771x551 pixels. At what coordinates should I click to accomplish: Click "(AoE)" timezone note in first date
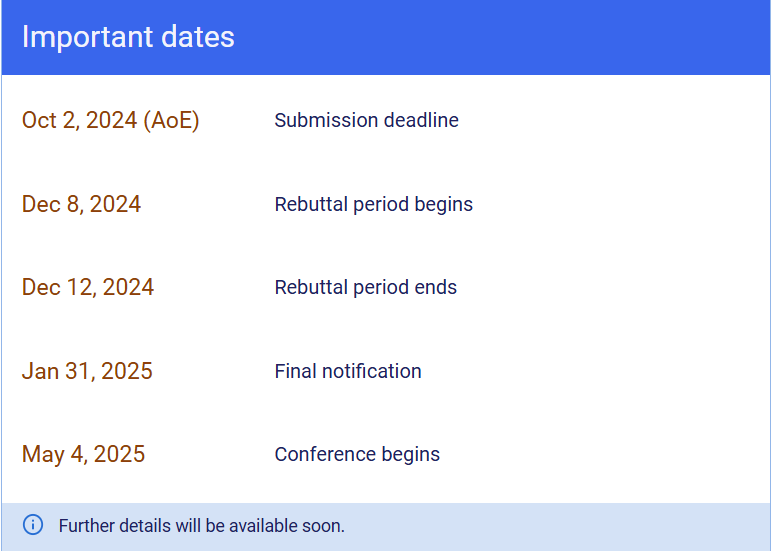point(171,121)
